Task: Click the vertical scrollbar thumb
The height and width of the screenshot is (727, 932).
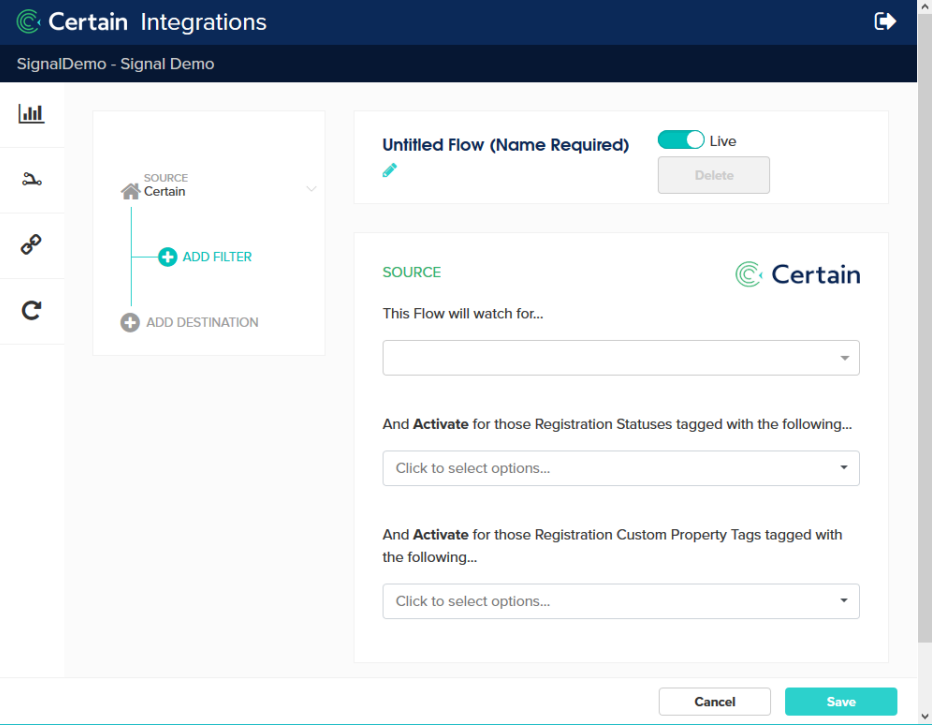Action: click(924, 327)
